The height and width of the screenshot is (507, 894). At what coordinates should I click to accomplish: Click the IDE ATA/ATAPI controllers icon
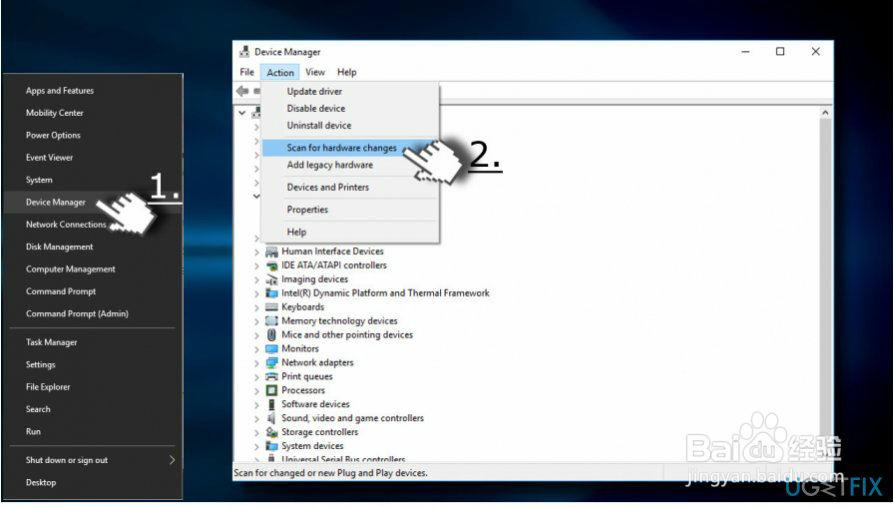click(x=272, y=265)
